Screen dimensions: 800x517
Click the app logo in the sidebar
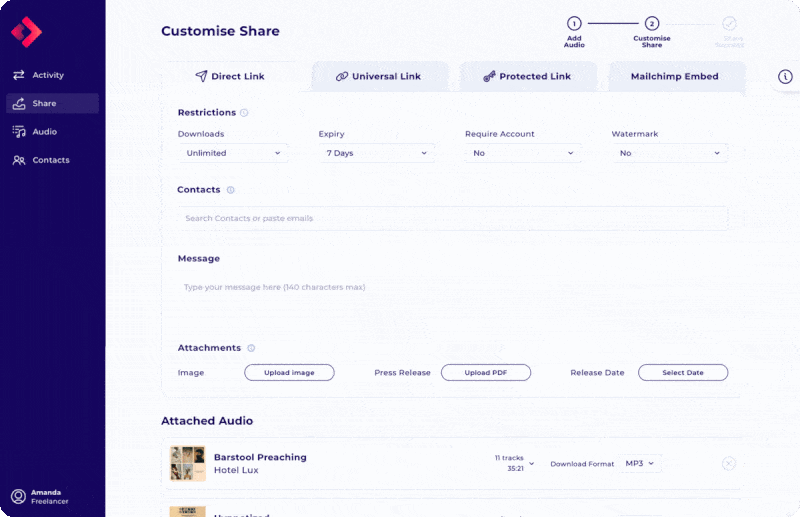(27, 32)
